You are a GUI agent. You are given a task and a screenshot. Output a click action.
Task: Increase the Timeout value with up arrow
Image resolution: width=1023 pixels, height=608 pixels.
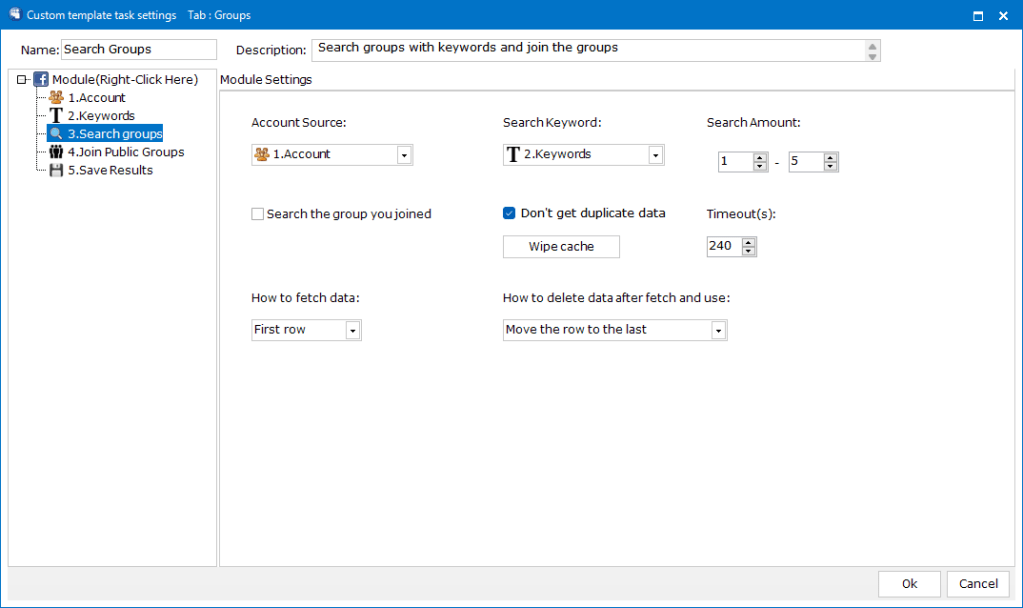click(749, 242)
